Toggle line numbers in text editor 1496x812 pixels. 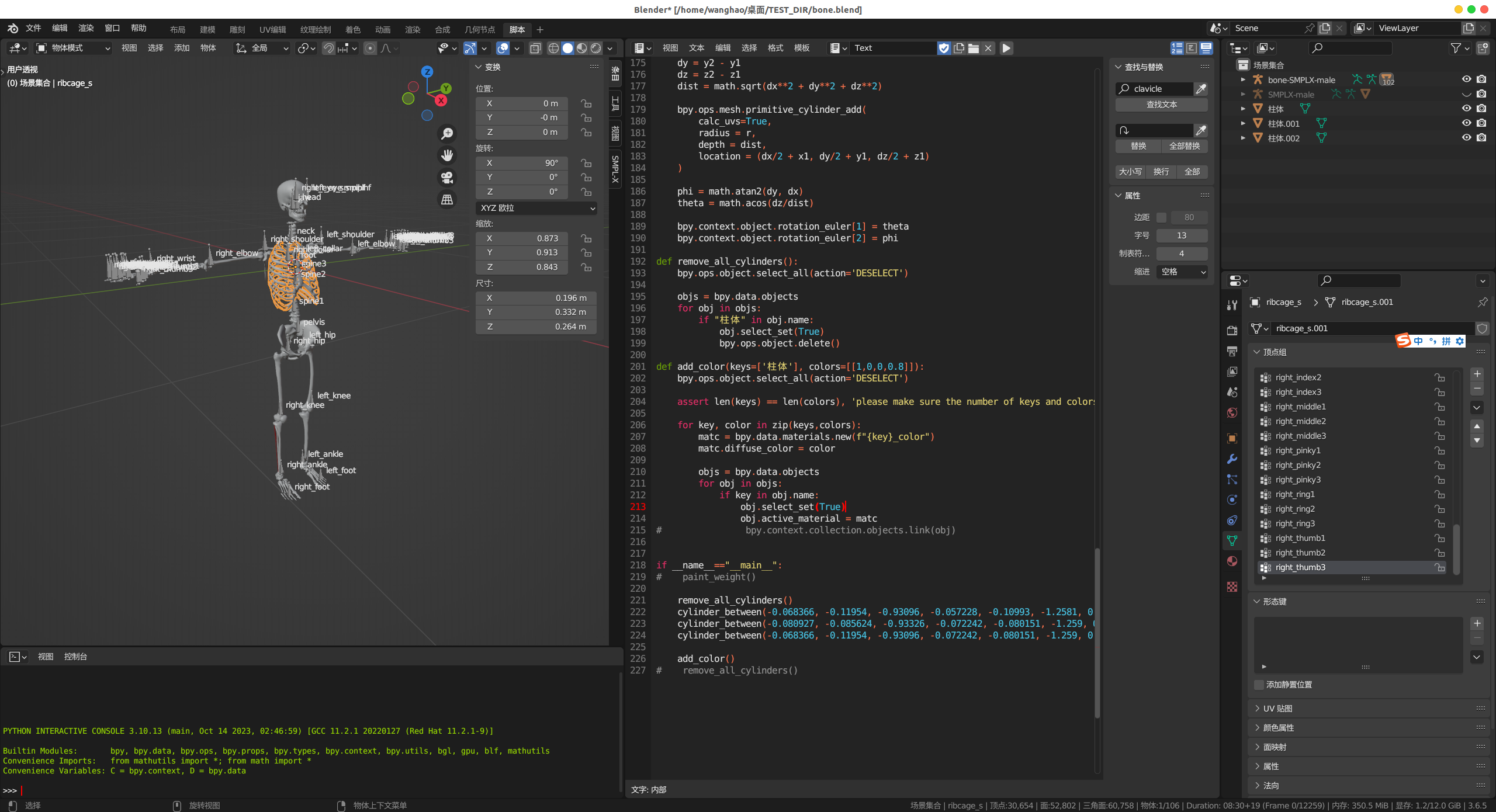tap(1177, 48)
